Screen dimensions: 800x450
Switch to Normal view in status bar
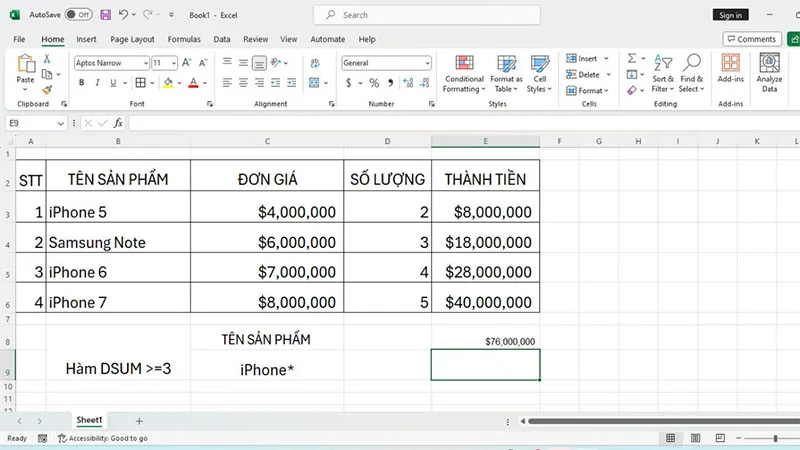pos(670,438)
